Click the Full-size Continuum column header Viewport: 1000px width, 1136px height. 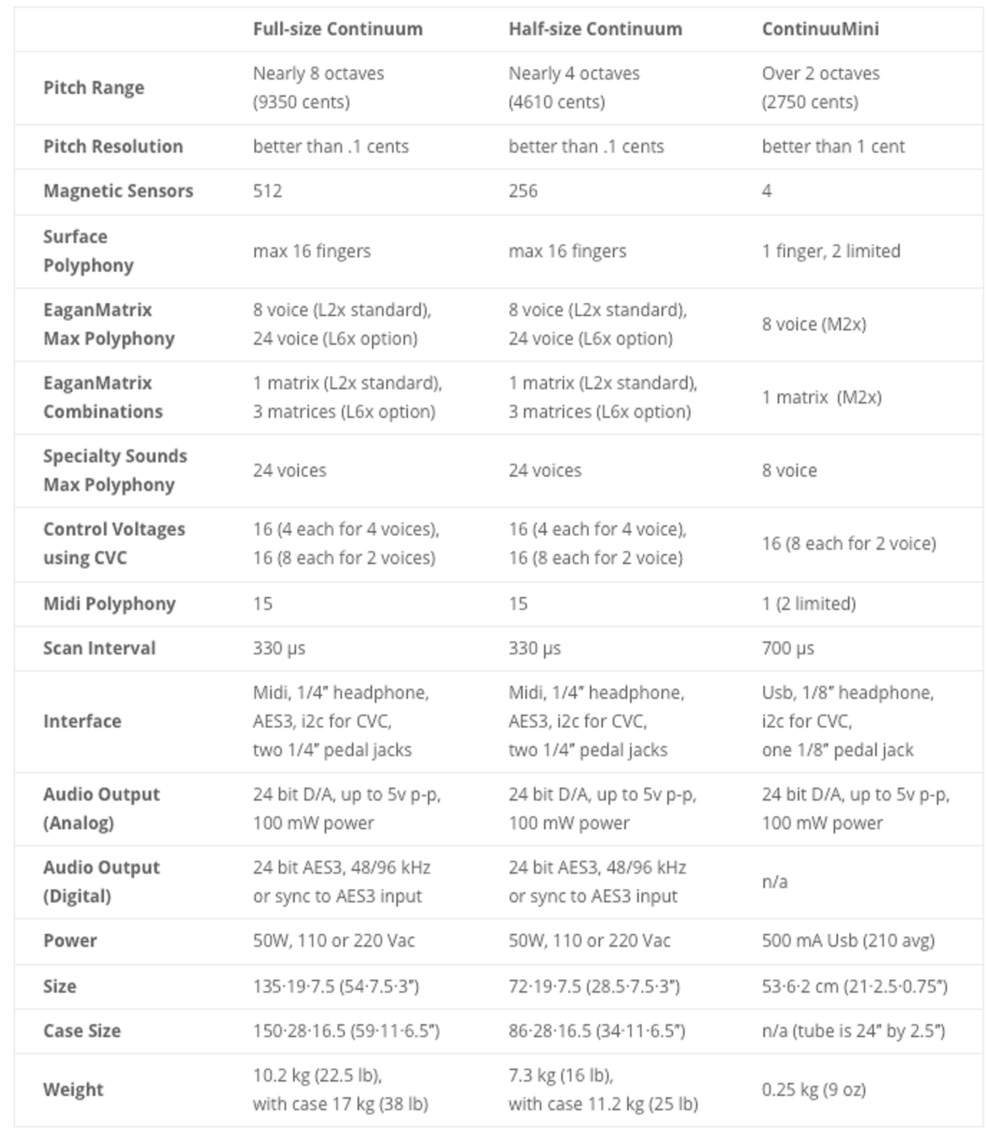tap(338, 29)
